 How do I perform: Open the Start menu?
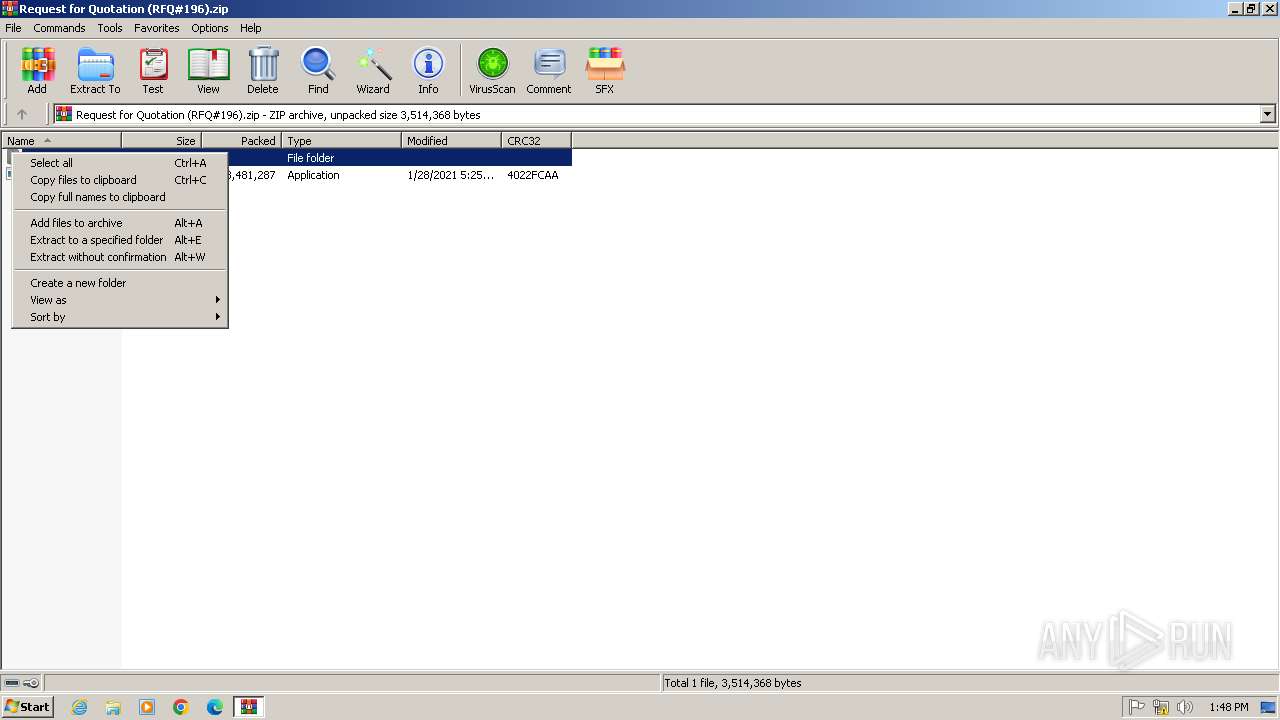pyautogui.click(x=27, y=707)
